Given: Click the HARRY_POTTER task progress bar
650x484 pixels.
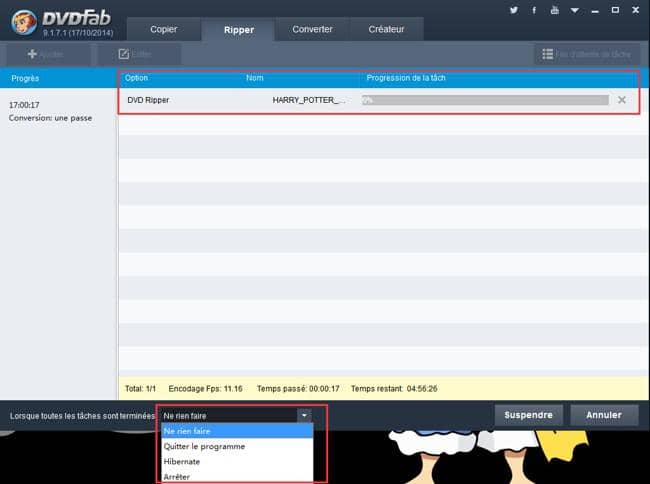Looking at the screenshot, I should (485, 100).
